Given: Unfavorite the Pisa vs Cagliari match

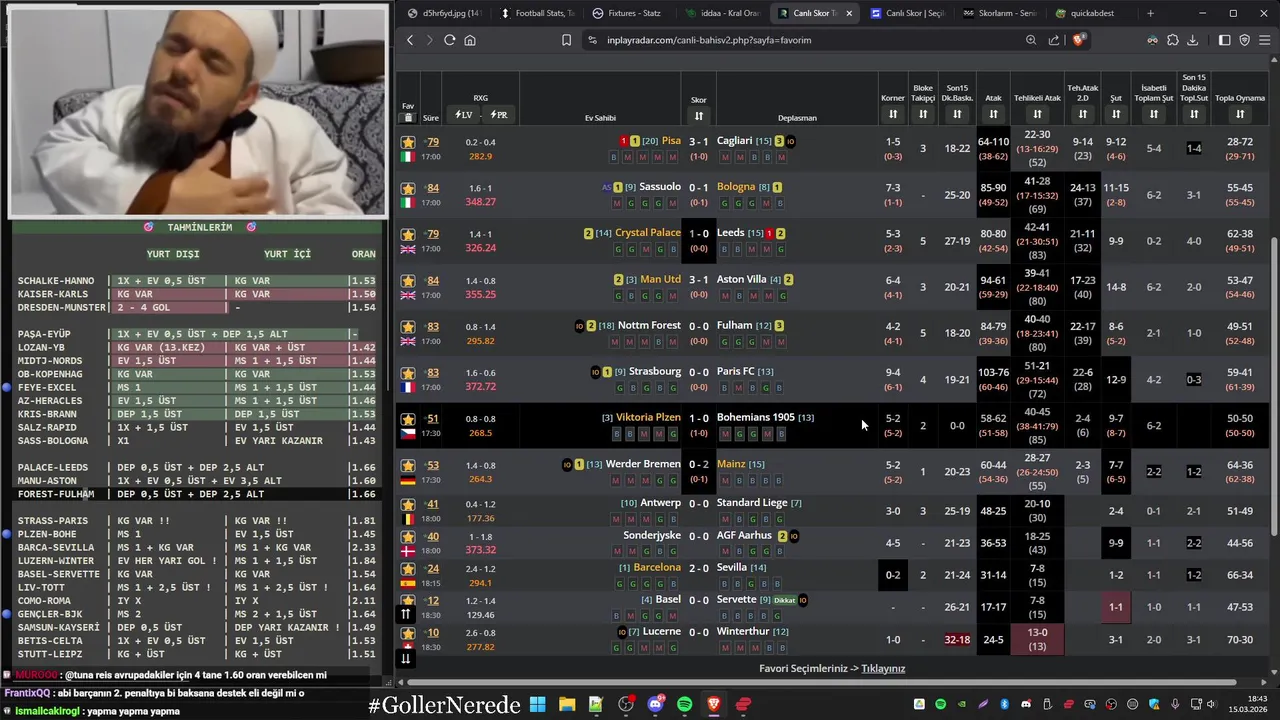Looking at the screenshot, I should tap(408, 142).
